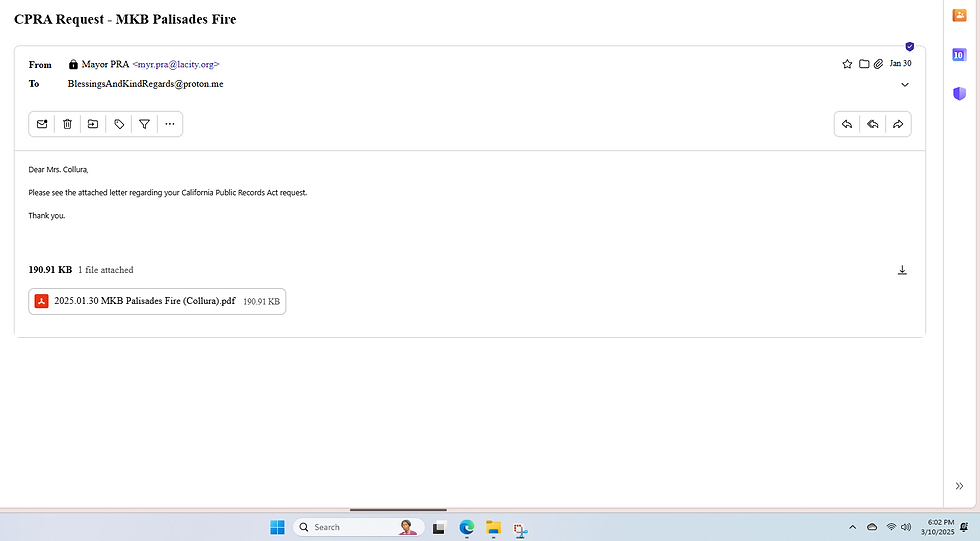Open volume speaker control
This screenshot has width=980, height=541.
pos(906,527)
